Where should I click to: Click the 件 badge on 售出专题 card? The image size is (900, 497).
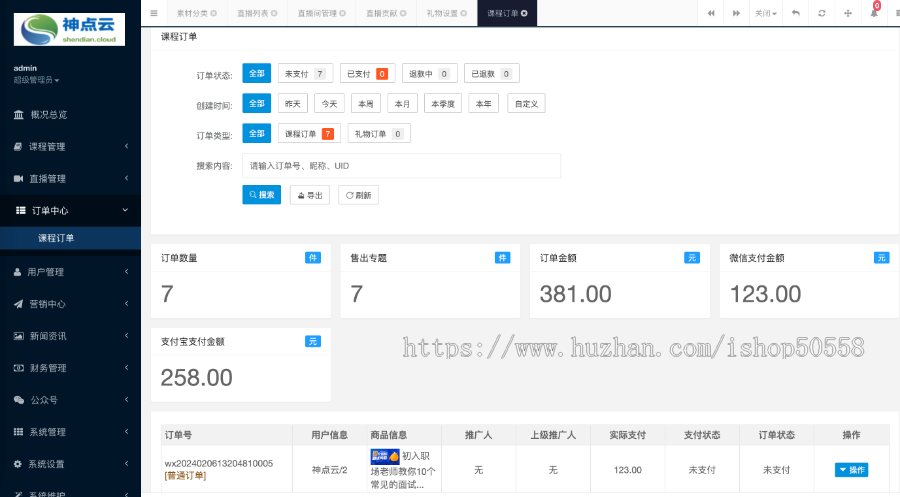(502, 258)
